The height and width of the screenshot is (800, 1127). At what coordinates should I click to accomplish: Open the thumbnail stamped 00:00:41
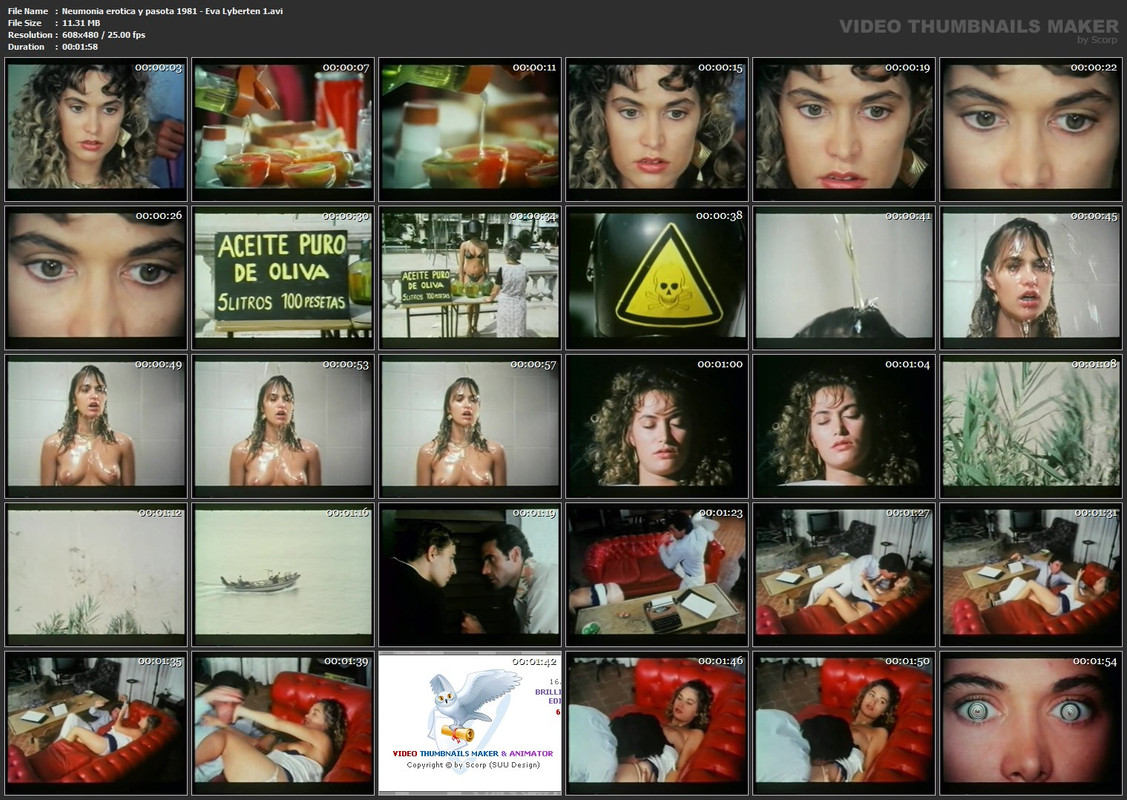coord(844,277)
